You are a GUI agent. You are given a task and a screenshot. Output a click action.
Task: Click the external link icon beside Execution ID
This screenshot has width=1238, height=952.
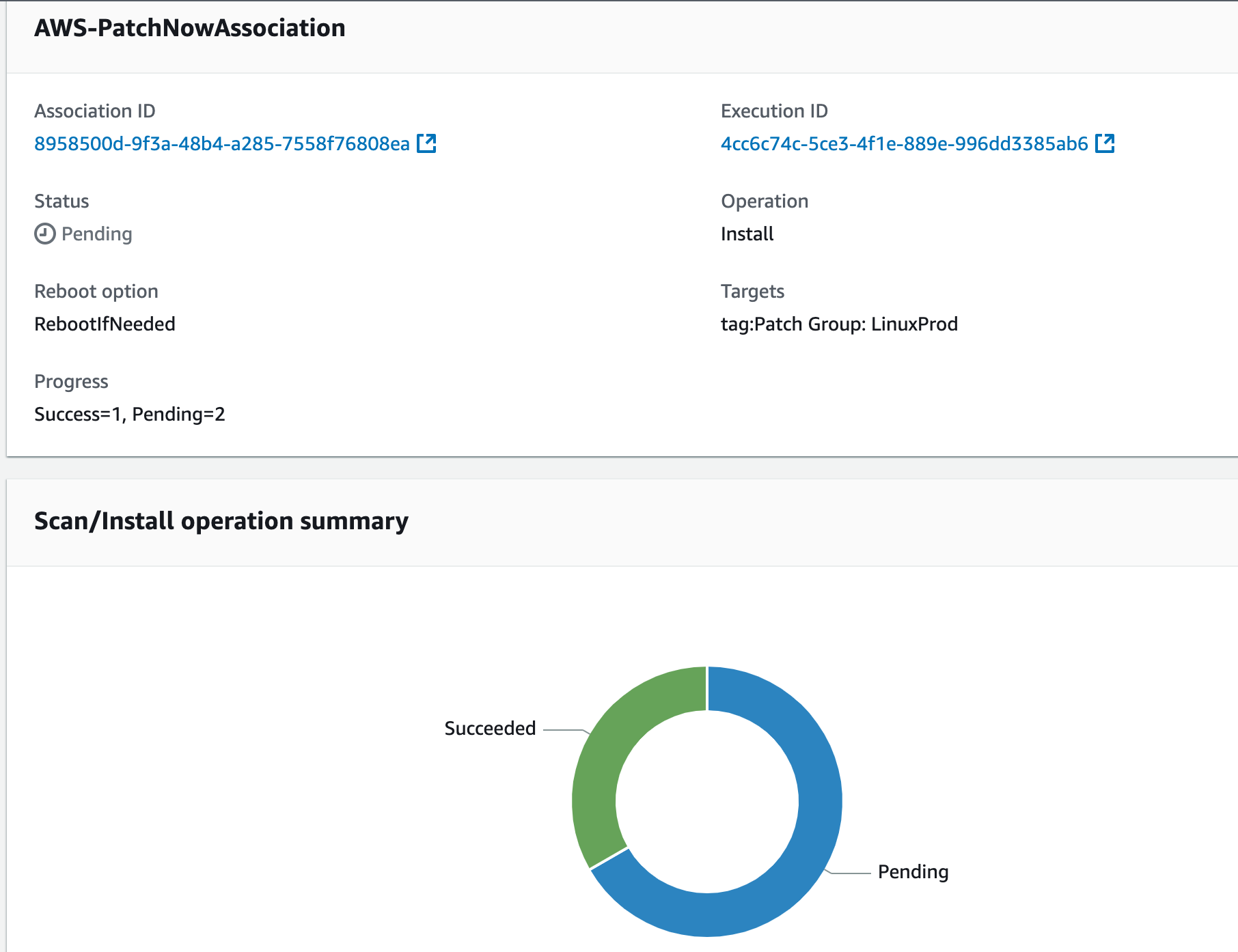pos(1106,143)
